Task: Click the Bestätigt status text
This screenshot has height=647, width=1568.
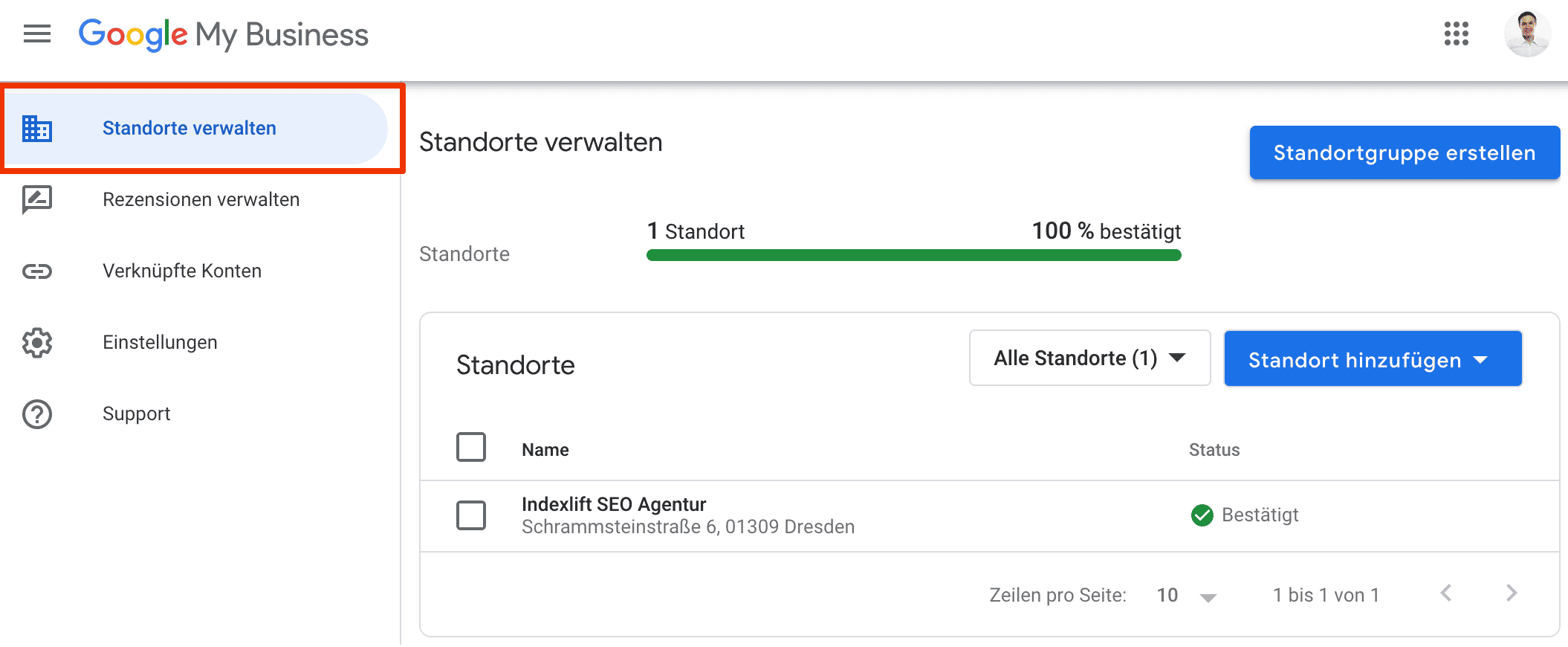Action: click(1260, 515)
